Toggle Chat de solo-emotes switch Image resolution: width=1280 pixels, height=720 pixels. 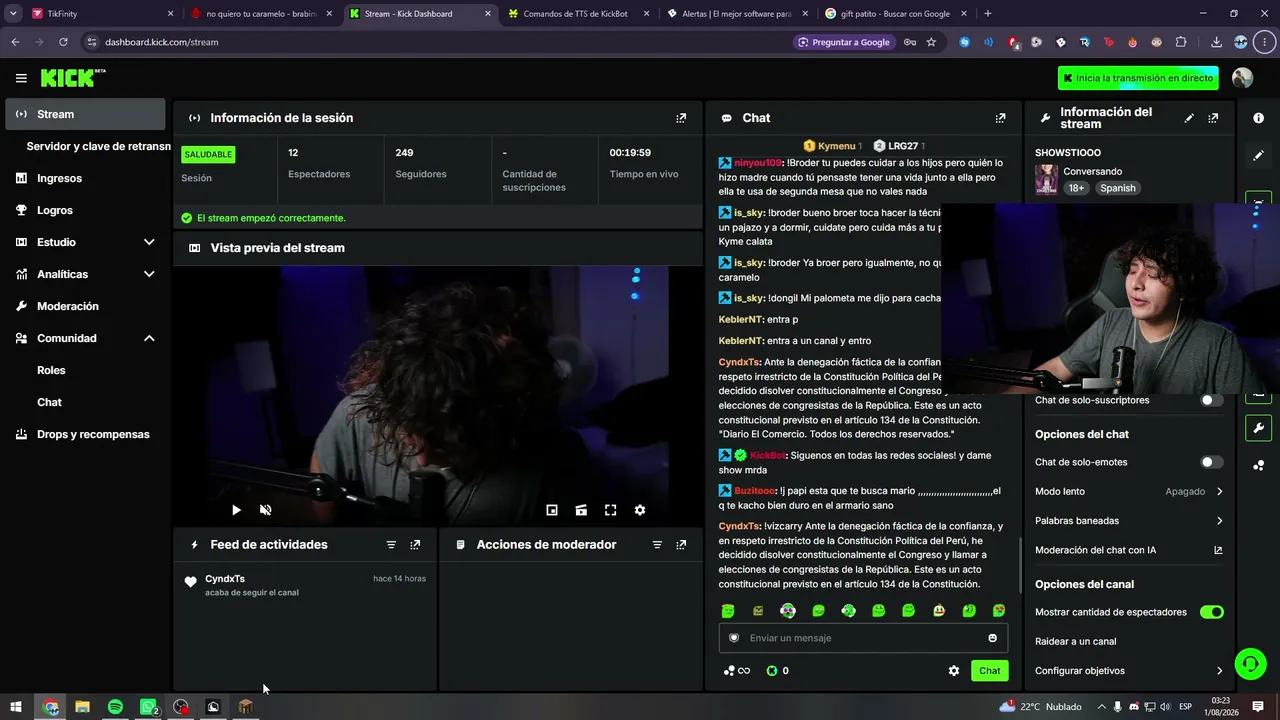1211,462
